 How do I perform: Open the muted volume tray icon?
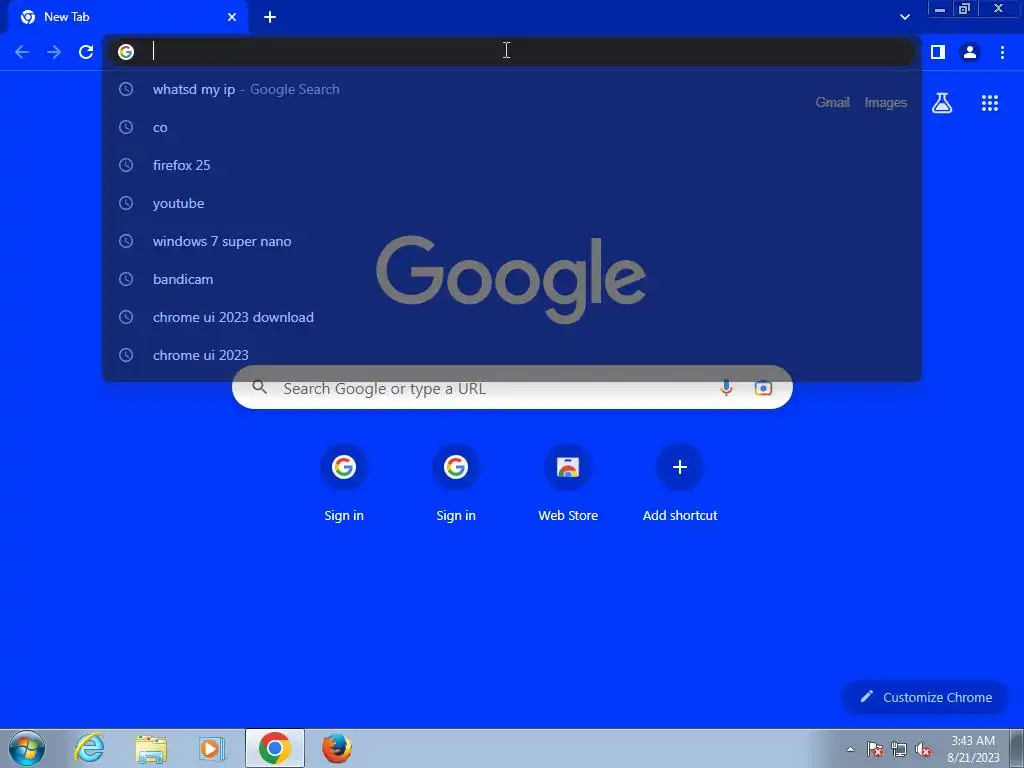[923, 749]
